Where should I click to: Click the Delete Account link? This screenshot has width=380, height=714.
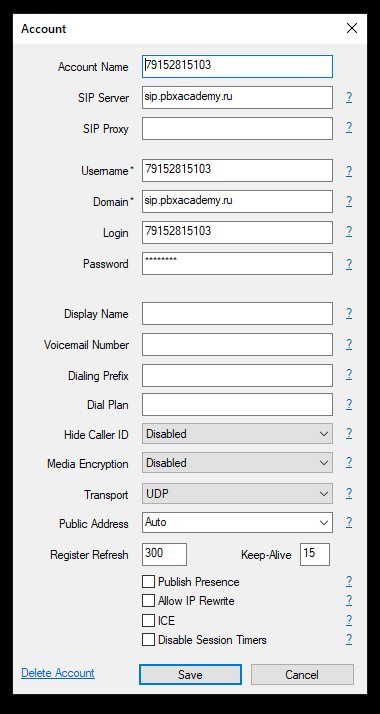pos(58,673)
